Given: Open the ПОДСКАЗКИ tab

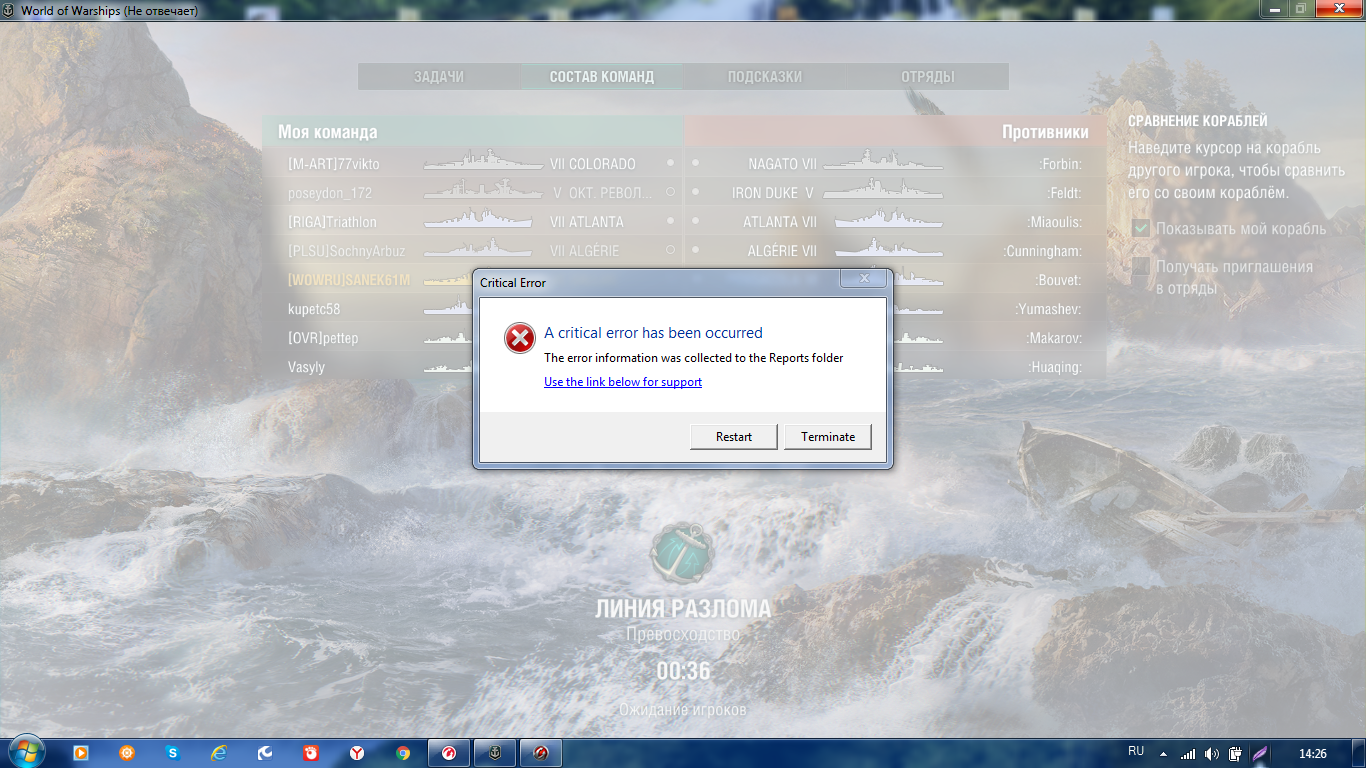Looking at the screenshot, I should (x=765, y=77).
